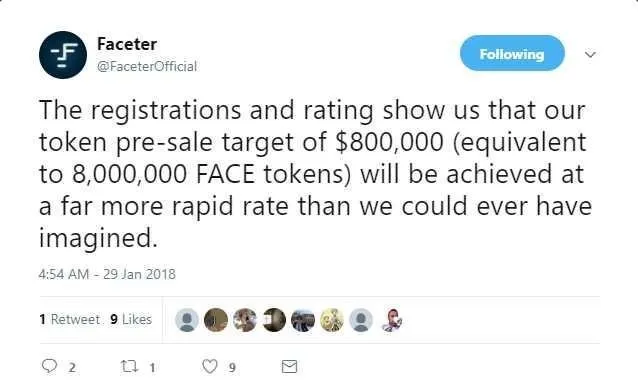Open the 4:54 AM - 29 Jan 2018 timestamp
638x387 pixels.
[107, 274]
